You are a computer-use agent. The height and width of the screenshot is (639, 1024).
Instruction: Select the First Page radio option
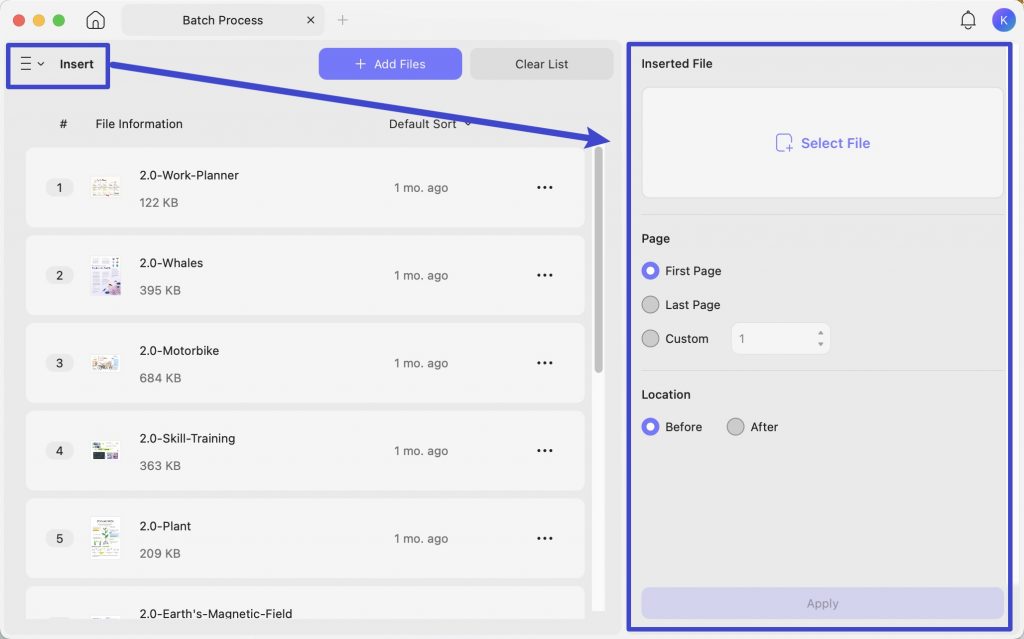click(650, 270)
